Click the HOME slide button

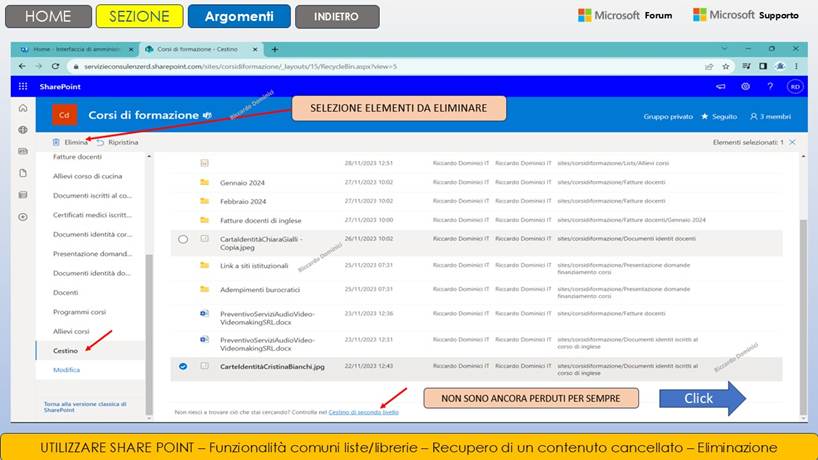click(x=48, y=16)
